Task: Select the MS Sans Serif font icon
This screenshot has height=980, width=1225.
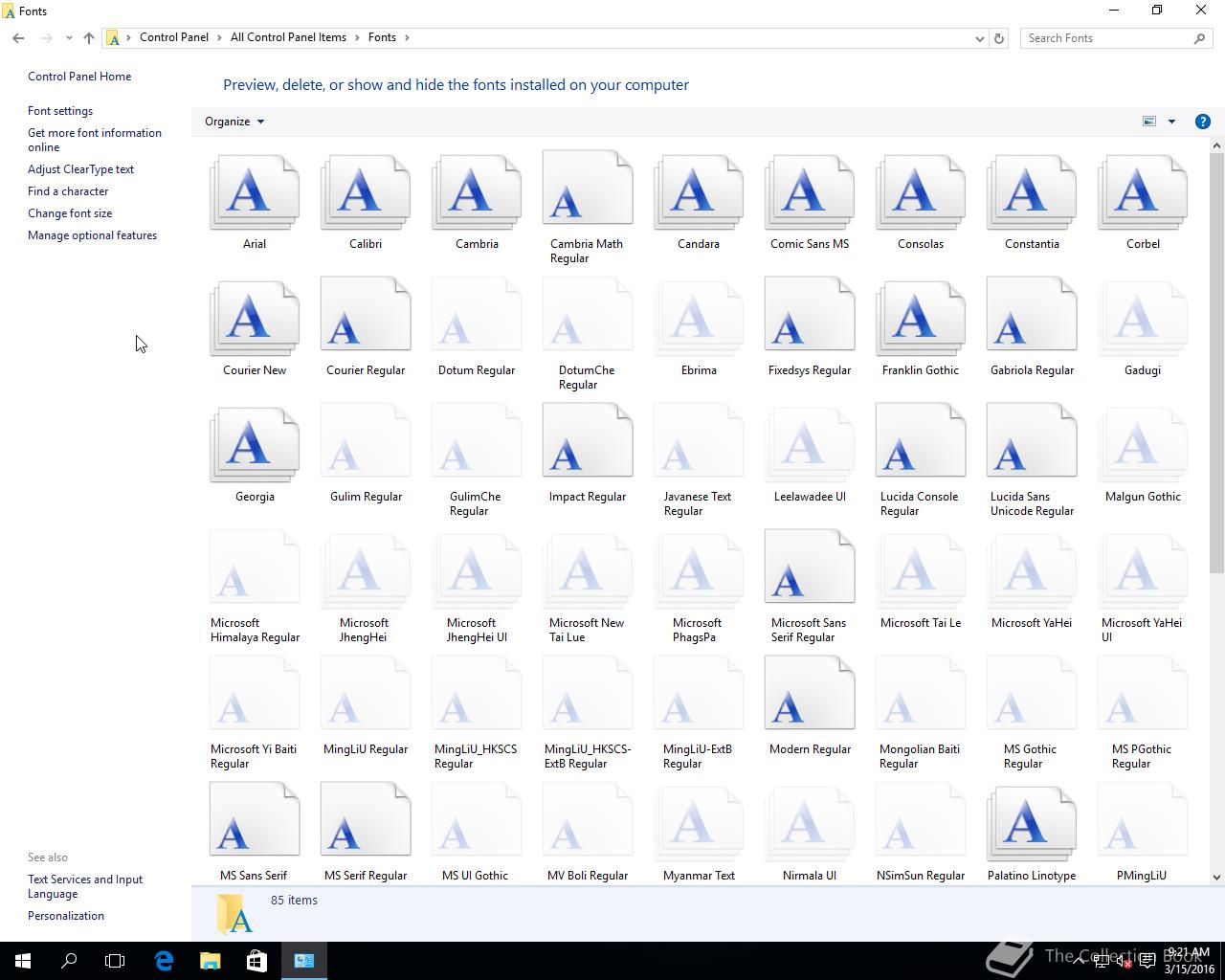Action: pyautogui.click(x=254, y=819)
